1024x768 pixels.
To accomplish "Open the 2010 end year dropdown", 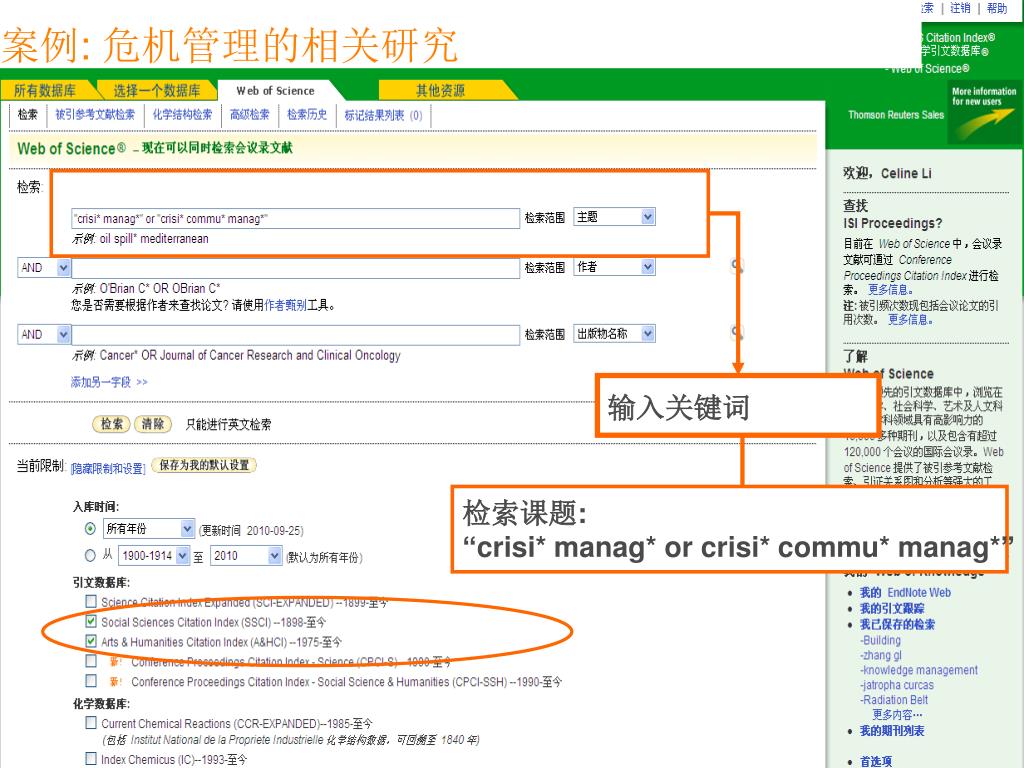I will coord(246,556).
